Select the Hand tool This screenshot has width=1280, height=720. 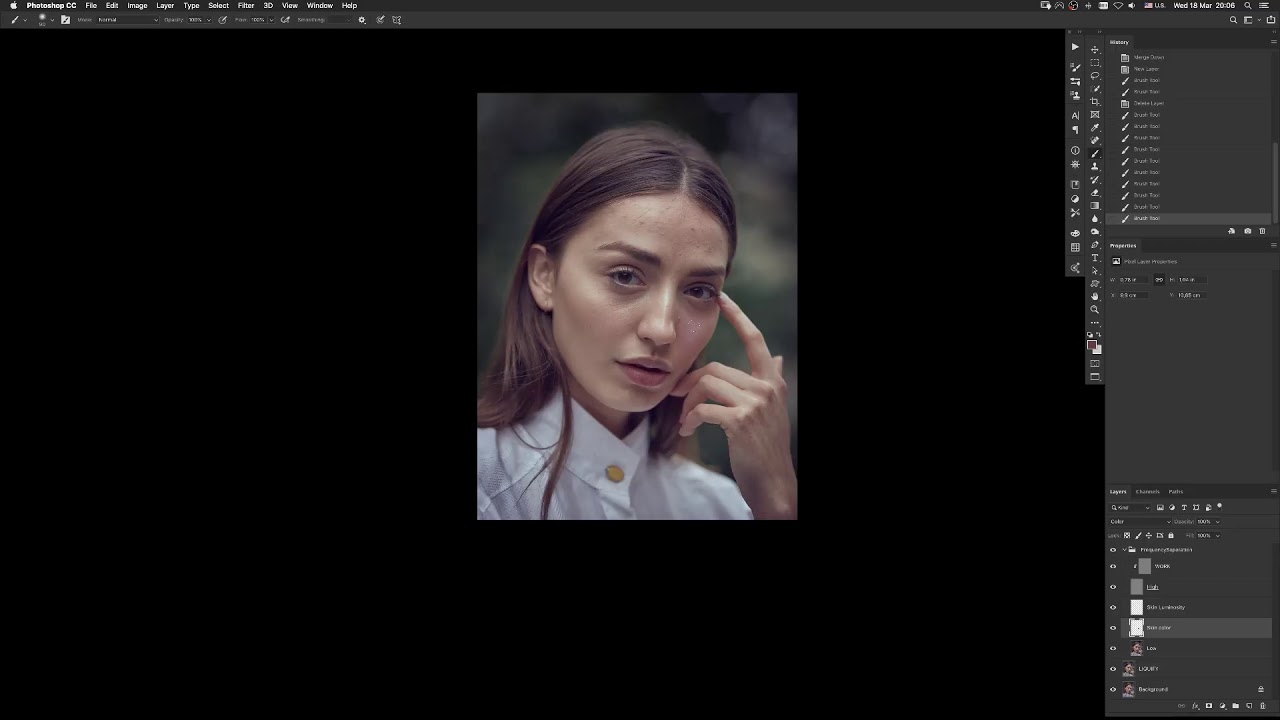1095,296
